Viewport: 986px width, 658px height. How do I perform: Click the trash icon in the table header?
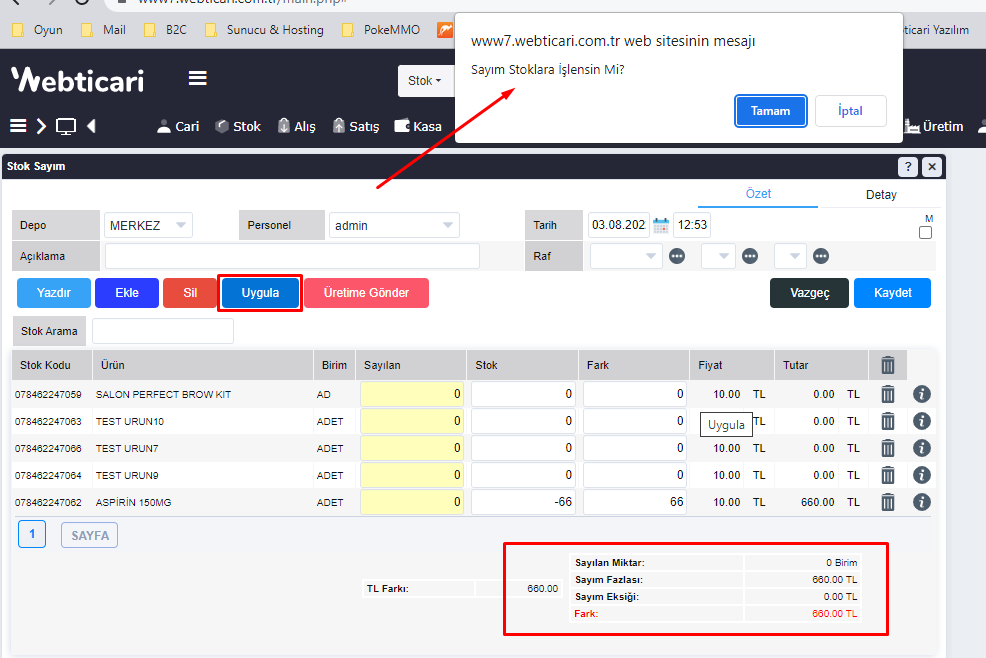(888, 365)
